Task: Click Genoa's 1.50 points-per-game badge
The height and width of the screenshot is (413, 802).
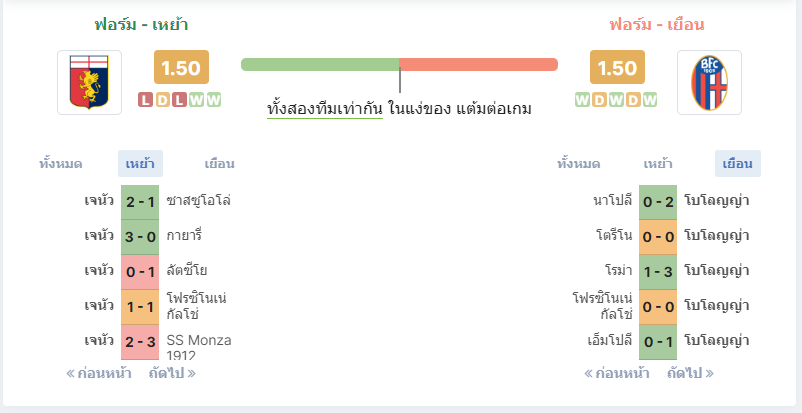Action: (182, 67)
